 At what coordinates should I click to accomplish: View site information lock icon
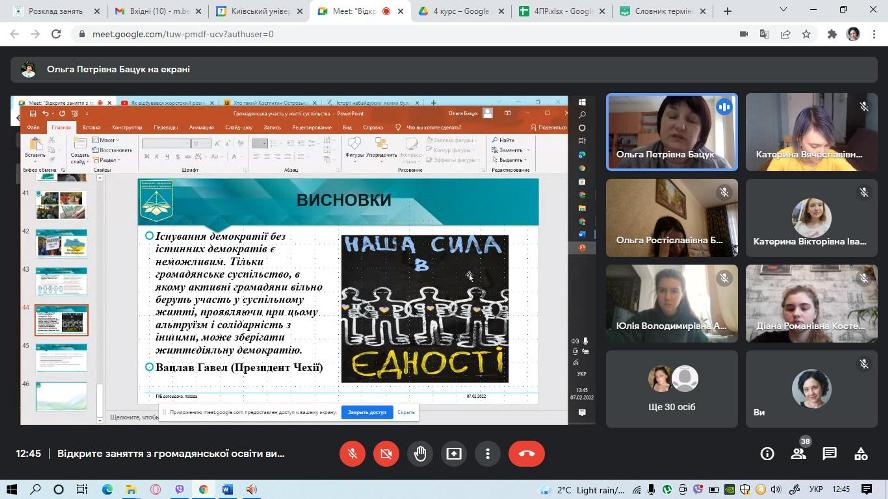(x=82, y=34)
